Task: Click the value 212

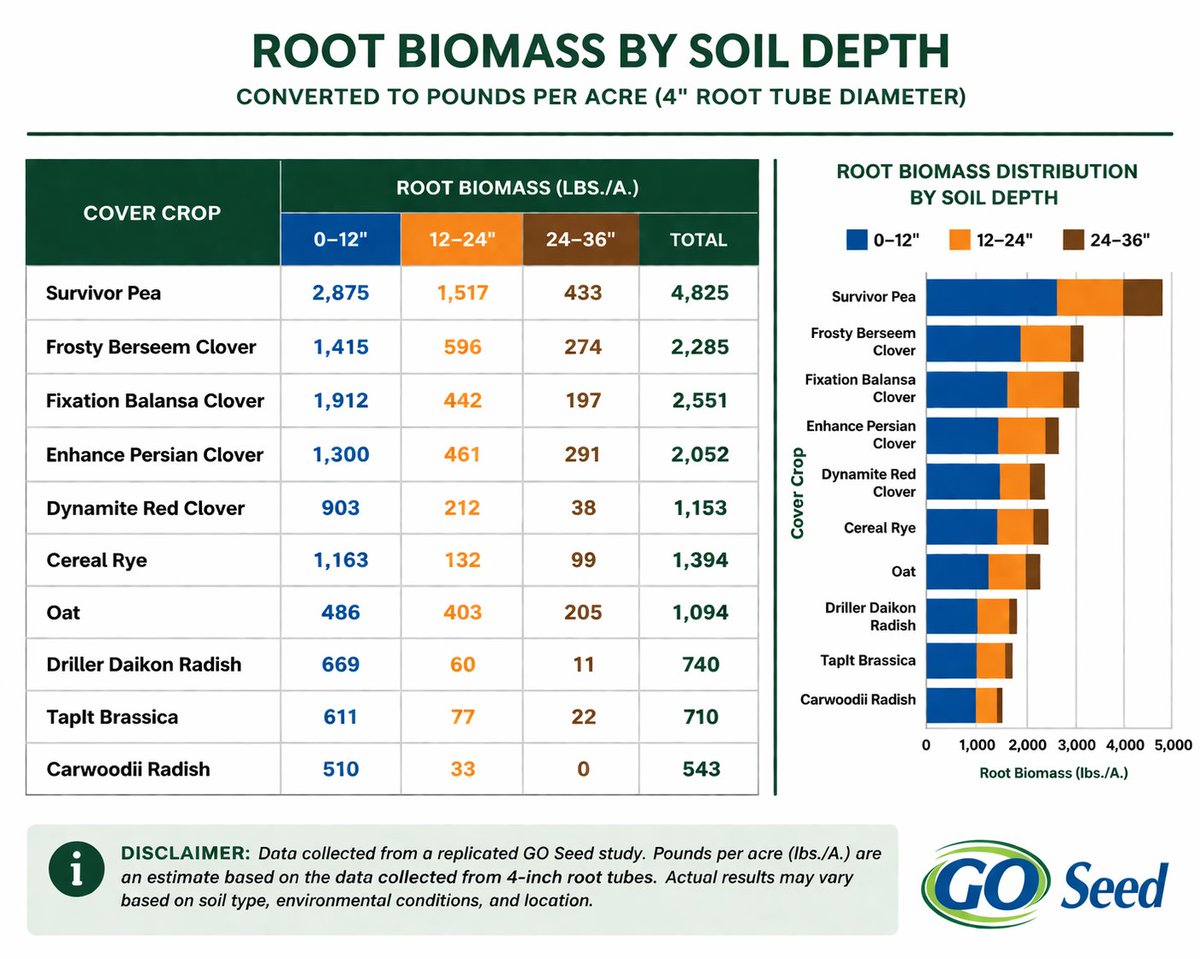Action: (460, 508)
